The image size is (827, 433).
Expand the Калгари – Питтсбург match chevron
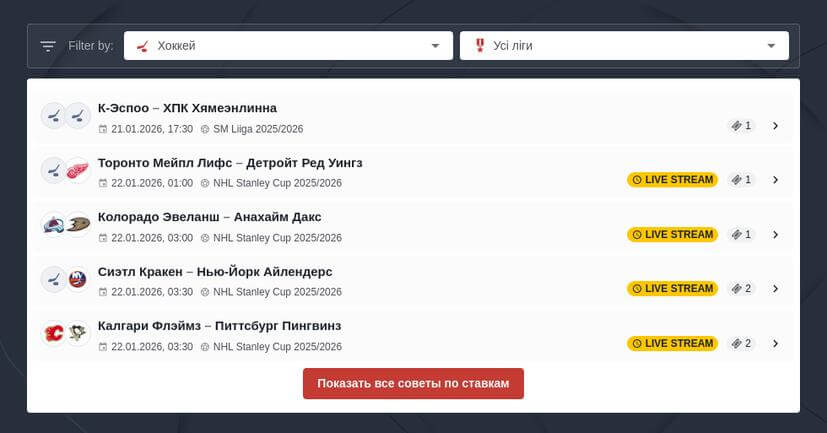pyautogui.click(x=775, y=343)
